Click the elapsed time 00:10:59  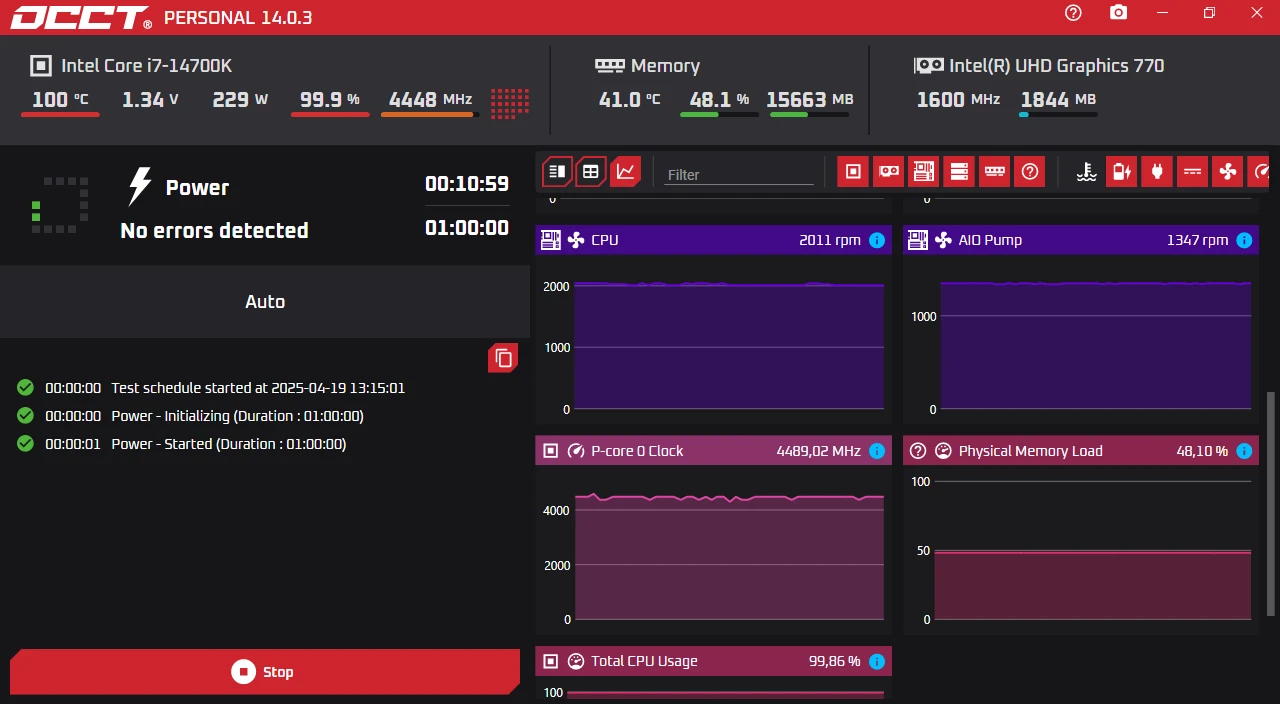click(467, 184)
